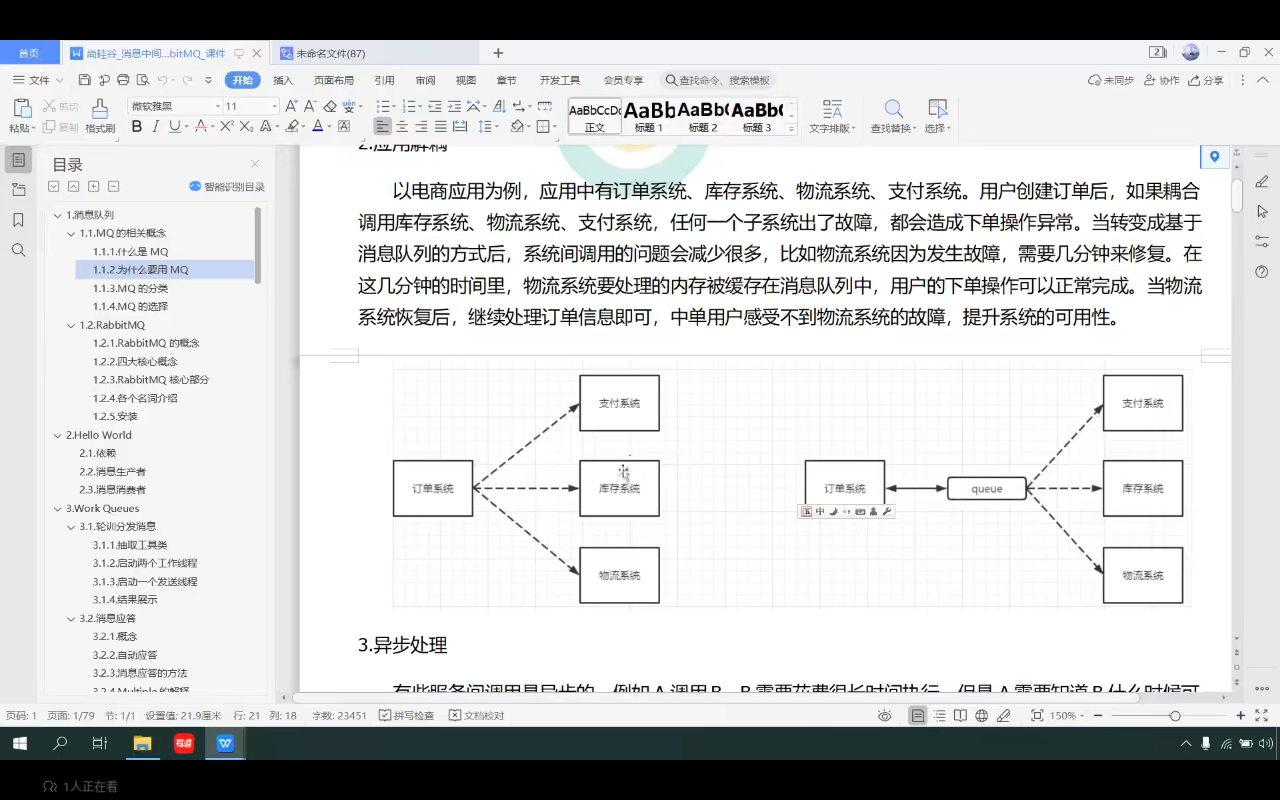The image size is (1280, 800).
Task: Click the Print icon in quick toolbar
Action: click(123, 80)
